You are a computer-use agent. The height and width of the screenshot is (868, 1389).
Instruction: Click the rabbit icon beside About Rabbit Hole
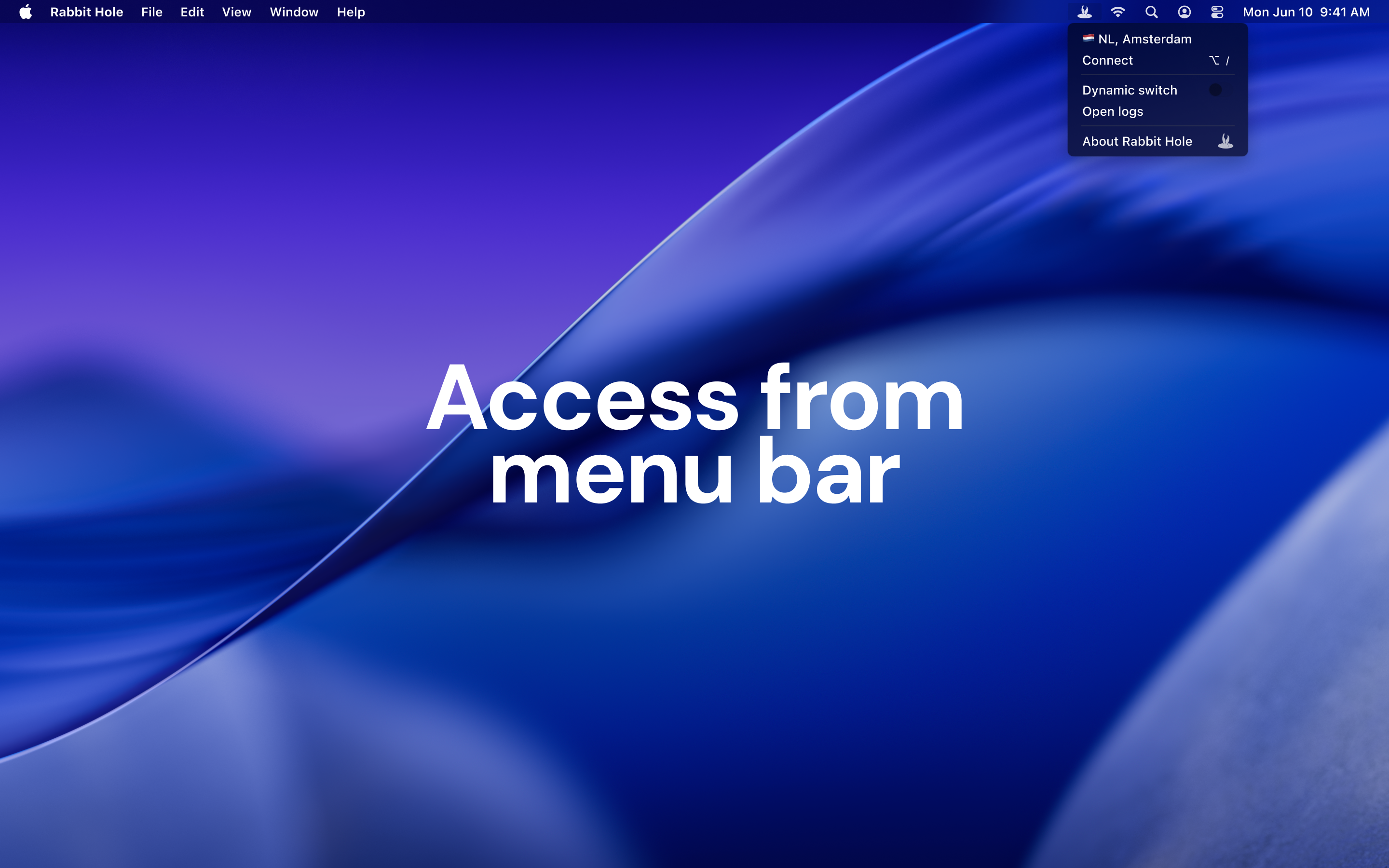pos(1225,141)
